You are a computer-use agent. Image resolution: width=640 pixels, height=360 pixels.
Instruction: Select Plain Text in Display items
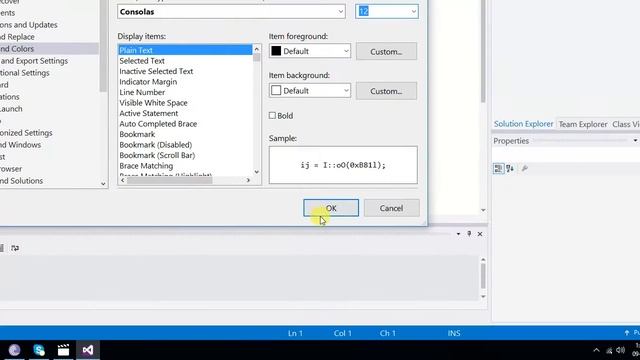point(185,50)
